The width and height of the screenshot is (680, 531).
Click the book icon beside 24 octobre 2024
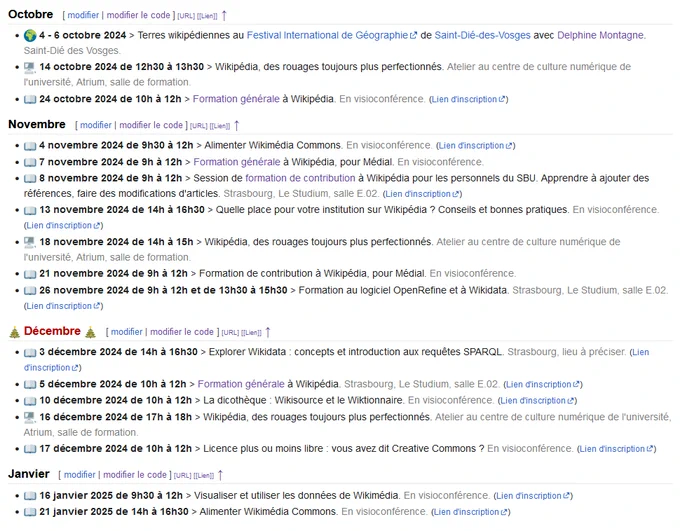pyautogui.click(x=30, y=99)
